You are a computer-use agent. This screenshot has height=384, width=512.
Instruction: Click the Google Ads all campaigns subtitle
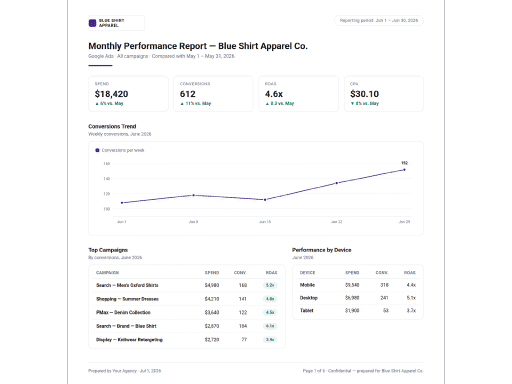click(x=161, y=56)
